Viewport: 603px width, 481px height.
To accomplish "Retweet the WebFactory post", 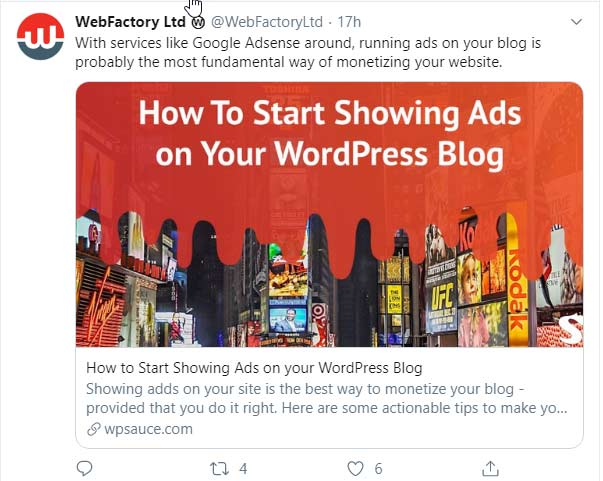I will 220,469.
